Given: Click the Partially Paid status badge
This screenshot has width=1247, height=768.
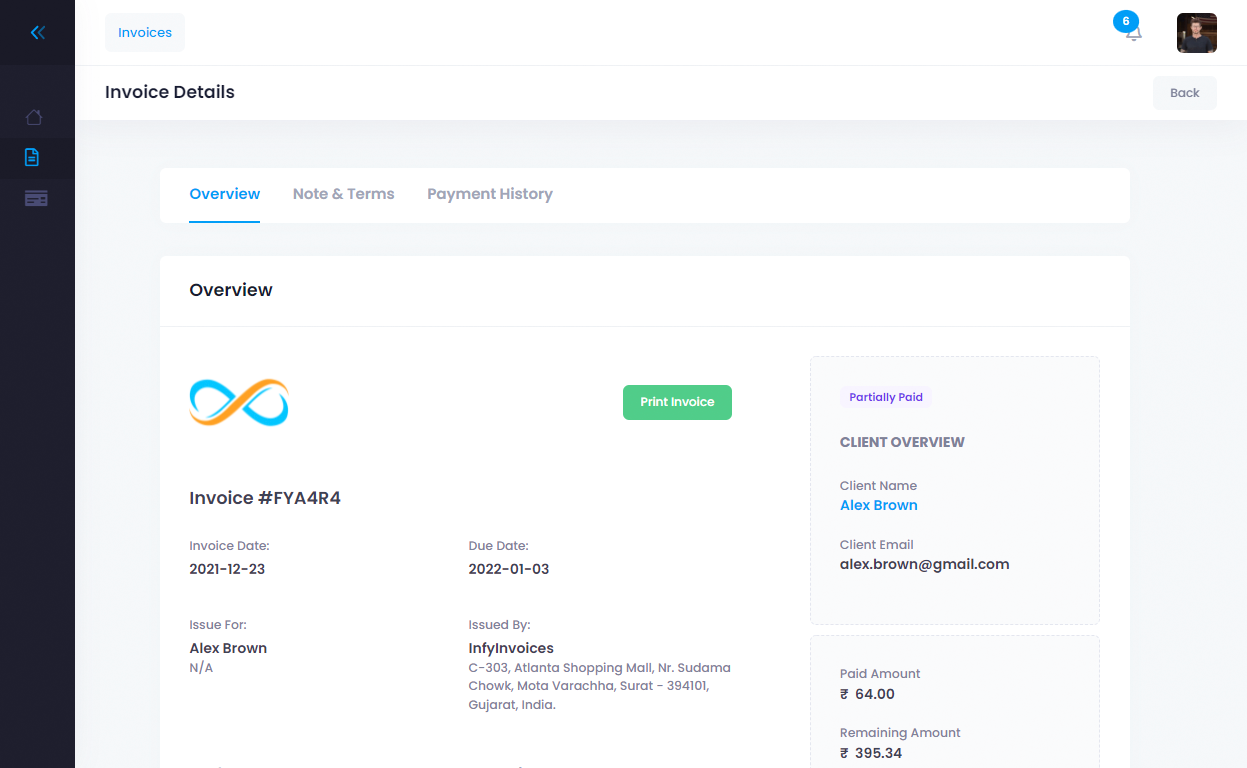Looking at the screenshot, I should (886, 397).
